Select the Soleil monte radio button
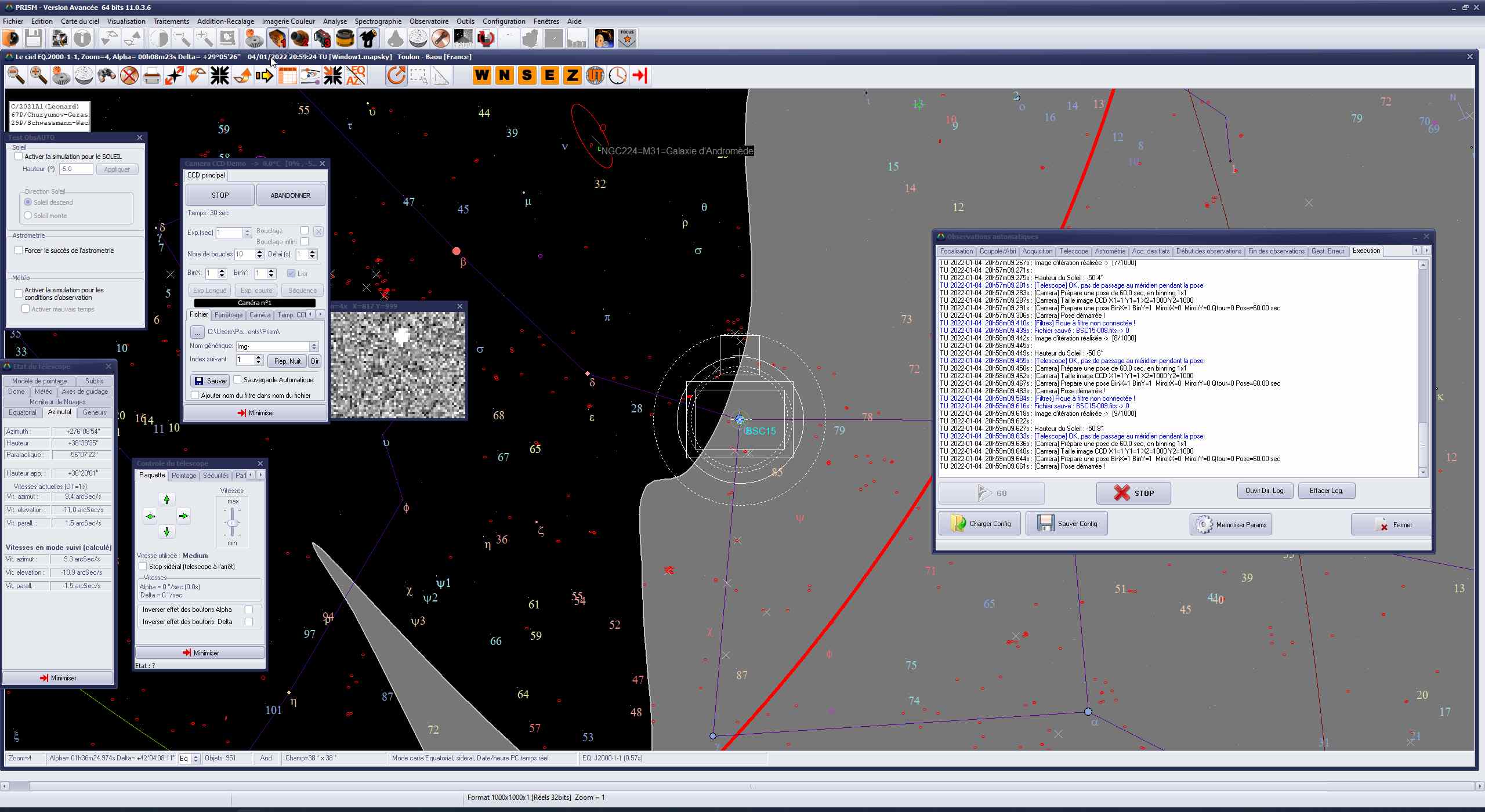Screen dimensions: 1485x812 (28, 216)
